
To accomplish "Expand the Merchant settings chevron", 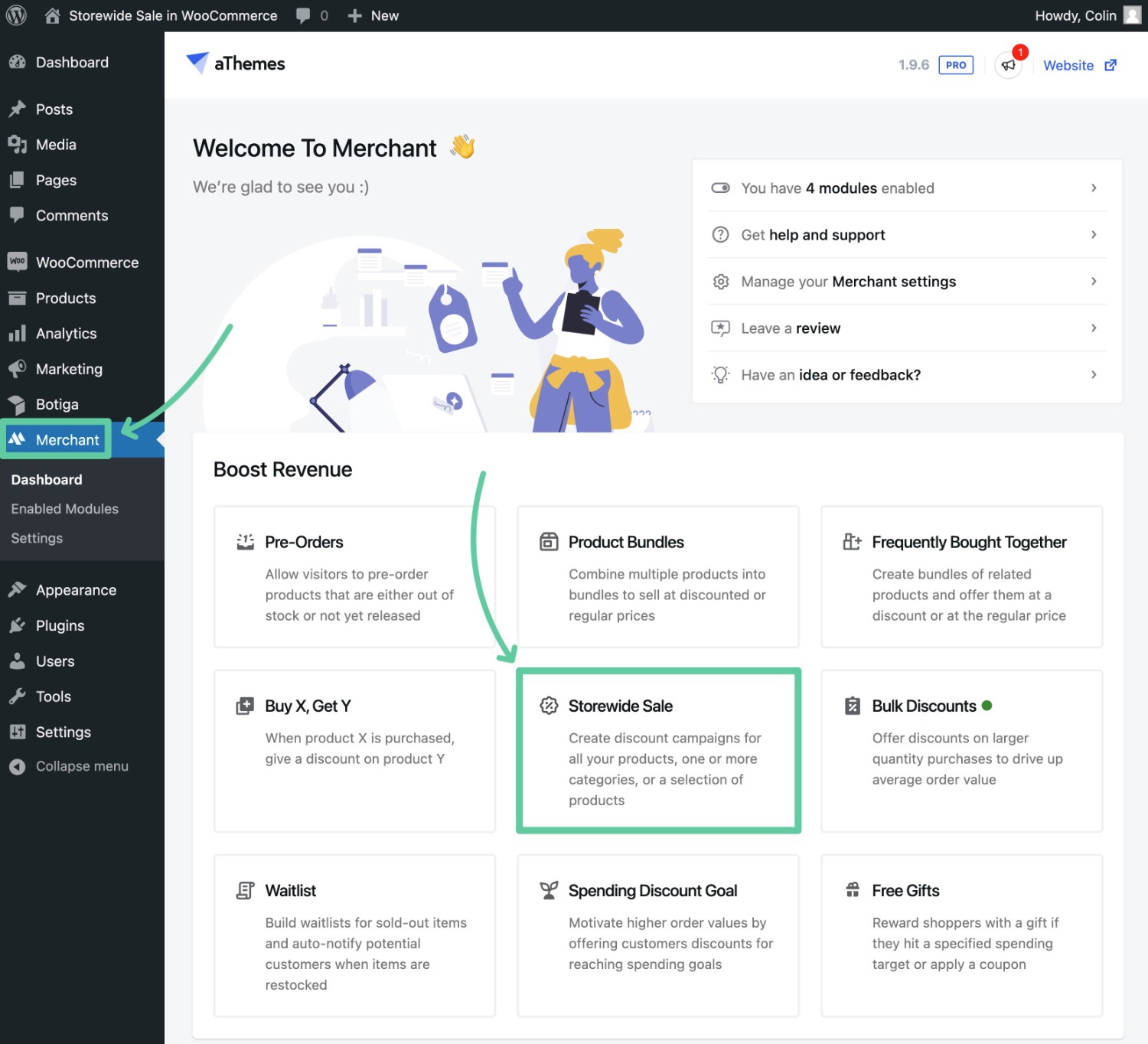I will tap(1094, 281).
